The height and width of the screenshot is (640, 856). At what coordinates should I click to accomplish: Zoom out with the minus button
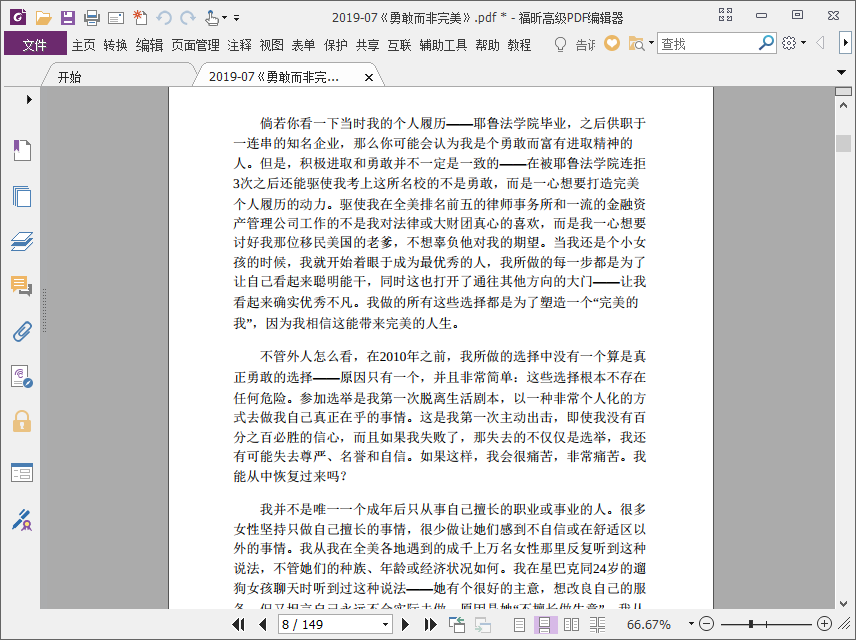(x=706, y=624)
